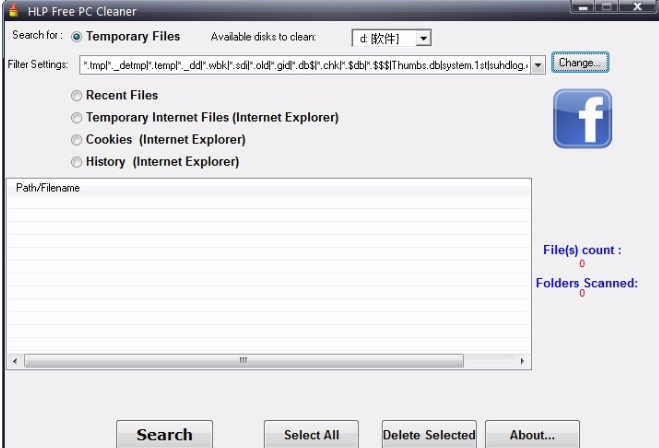The width and height of the screenshot is (659, 448).
Task: Close the HLP Free PC Cleaner window
Action: pos(637,7)
